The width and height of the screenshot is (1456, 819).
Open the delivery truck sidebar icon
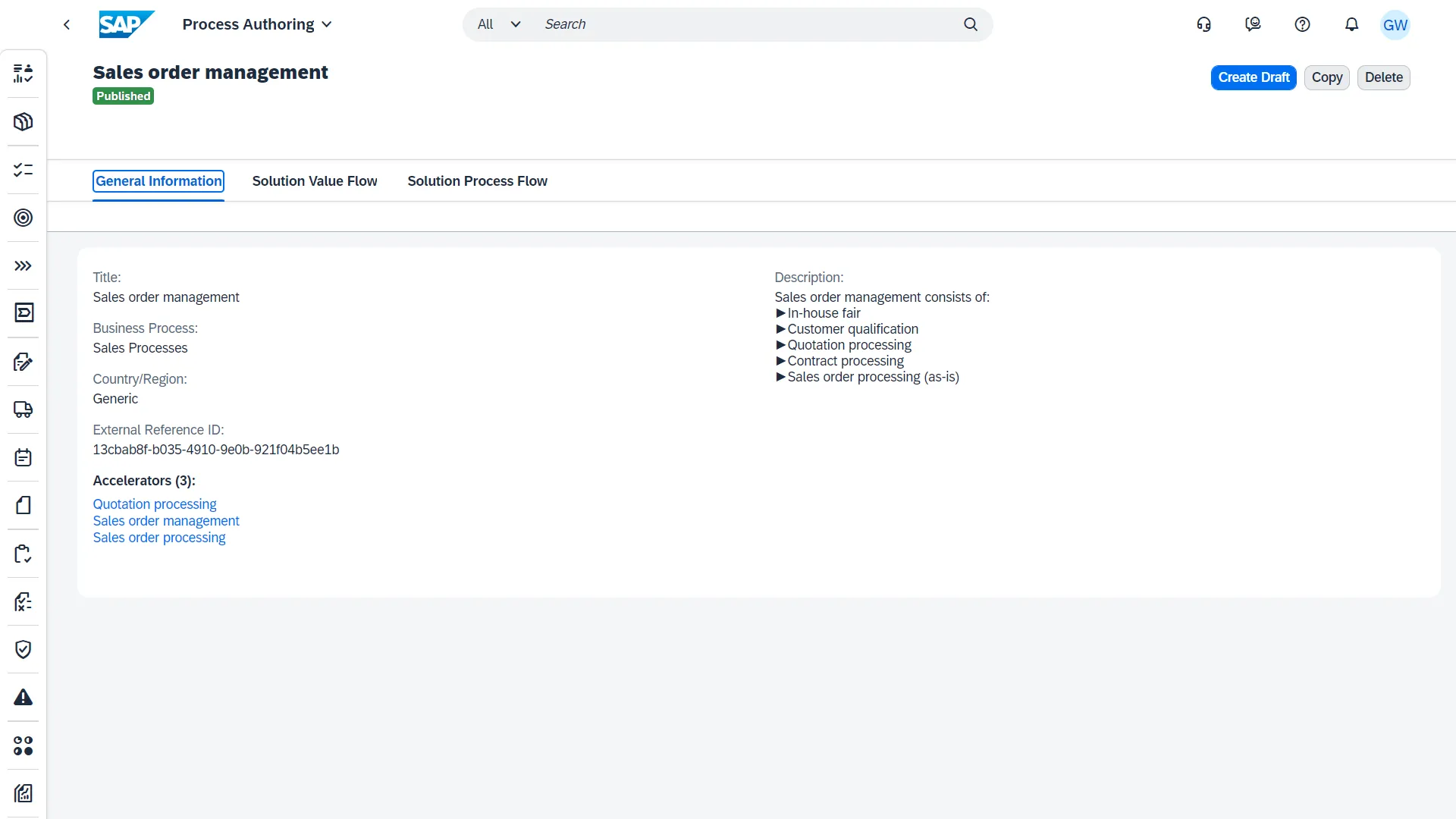click(x=24, y=409)
